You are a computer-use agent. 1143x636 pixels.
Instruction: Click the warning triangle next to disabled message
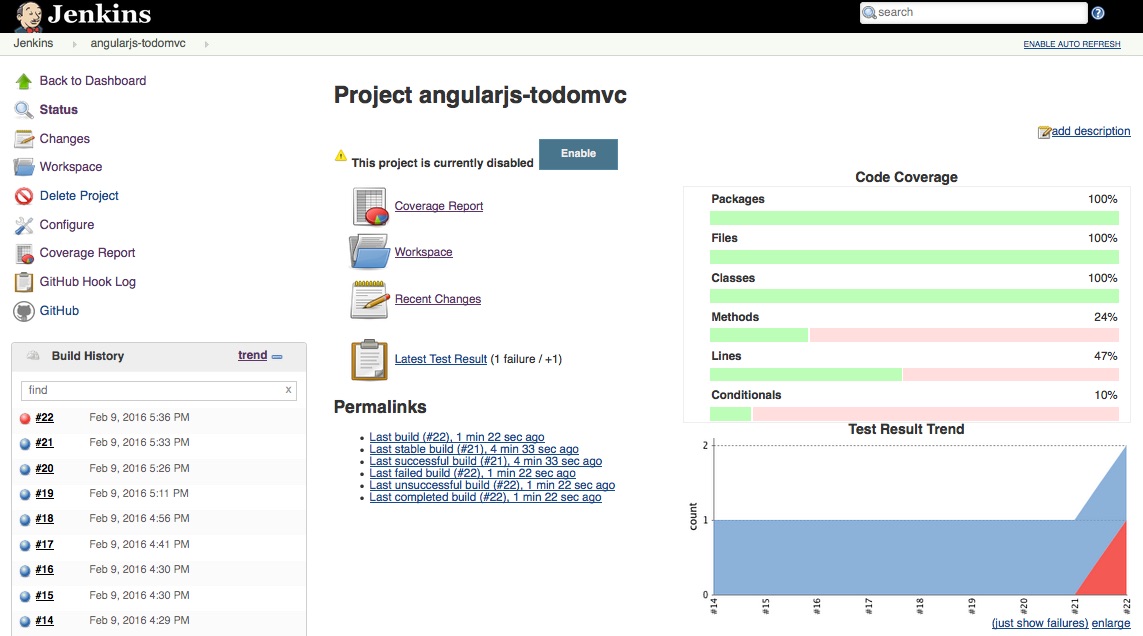(340, 155)
